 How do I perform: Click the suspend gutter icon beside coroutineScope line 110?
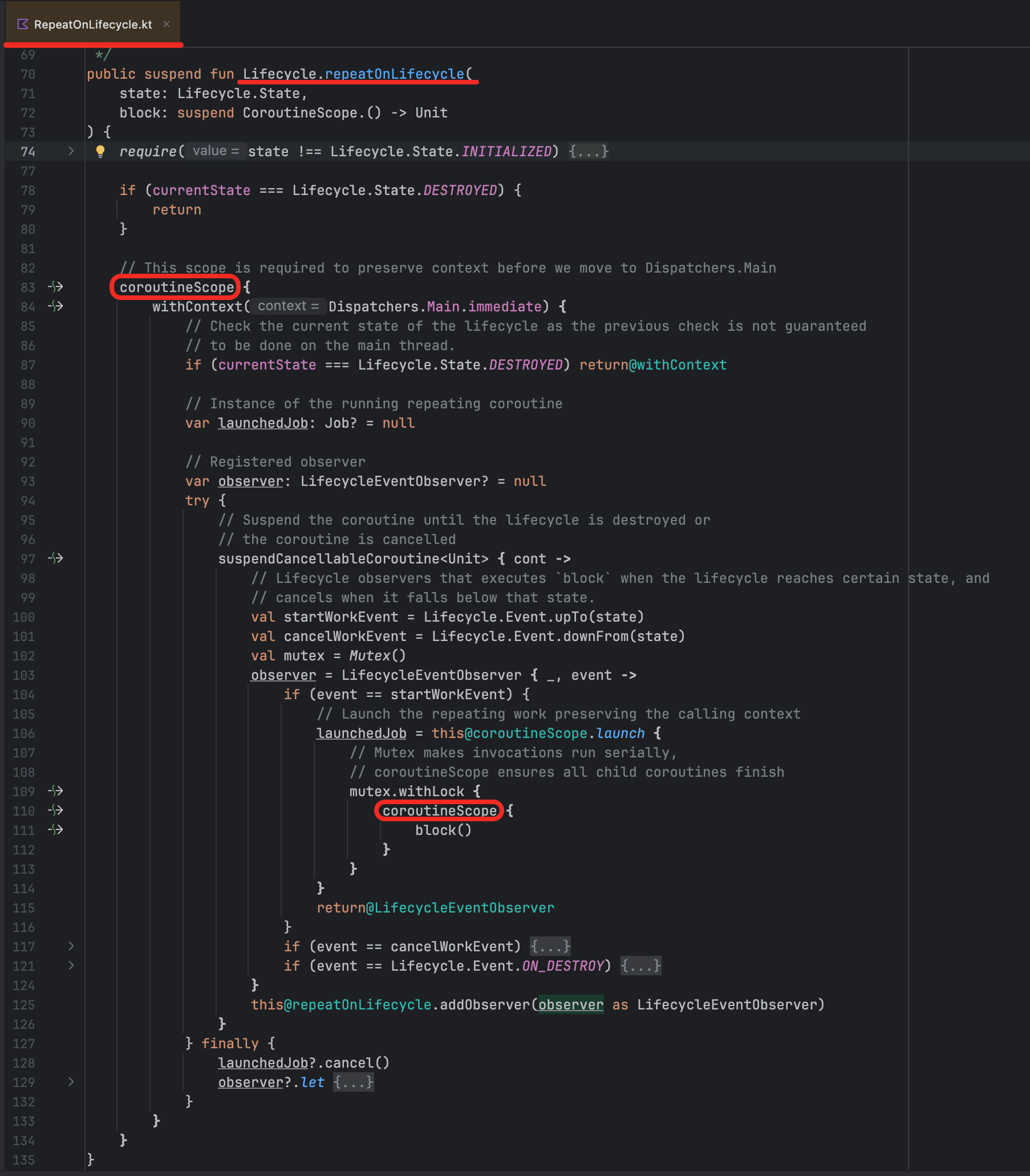pos(55,810)
